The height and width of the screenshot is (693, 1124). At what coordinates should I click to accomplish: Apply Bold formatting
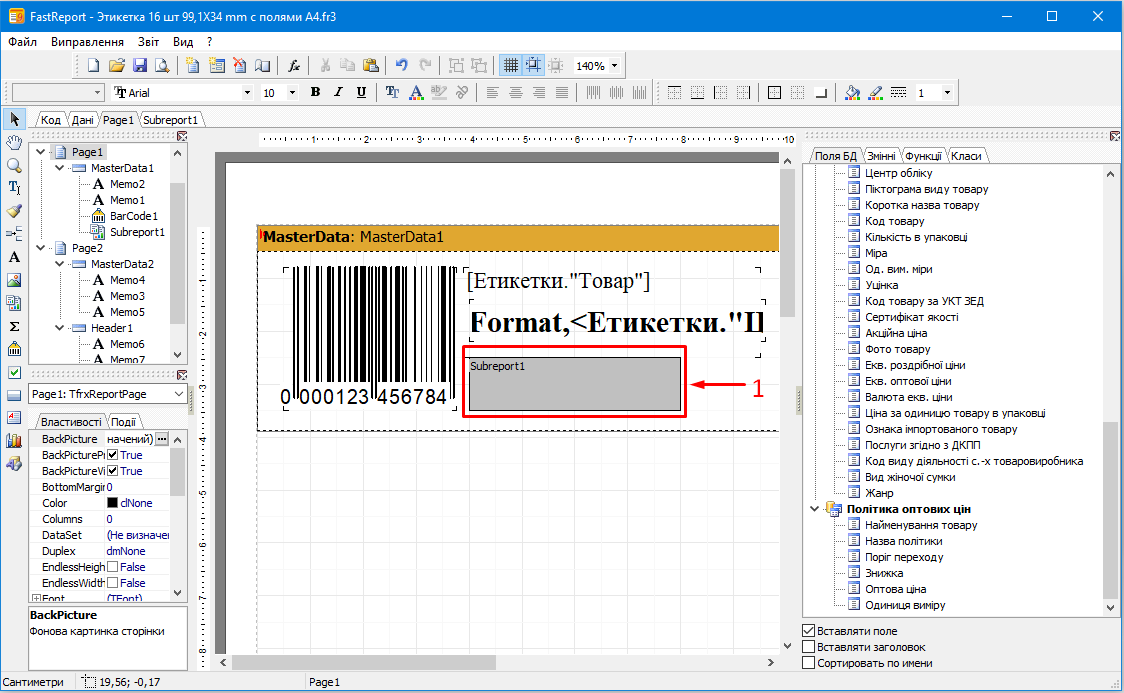coord(315,93)
